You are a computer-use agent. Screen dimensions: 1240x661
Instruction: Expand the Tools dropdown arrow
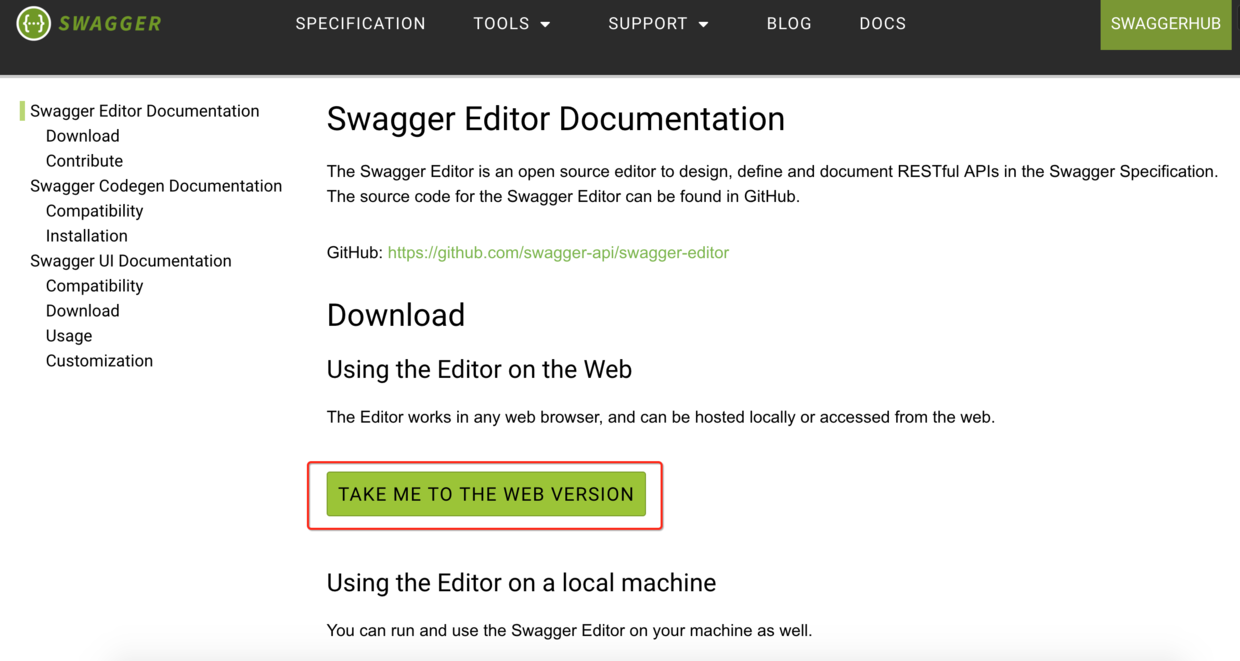pyautogui.click(x=545, y=24)
